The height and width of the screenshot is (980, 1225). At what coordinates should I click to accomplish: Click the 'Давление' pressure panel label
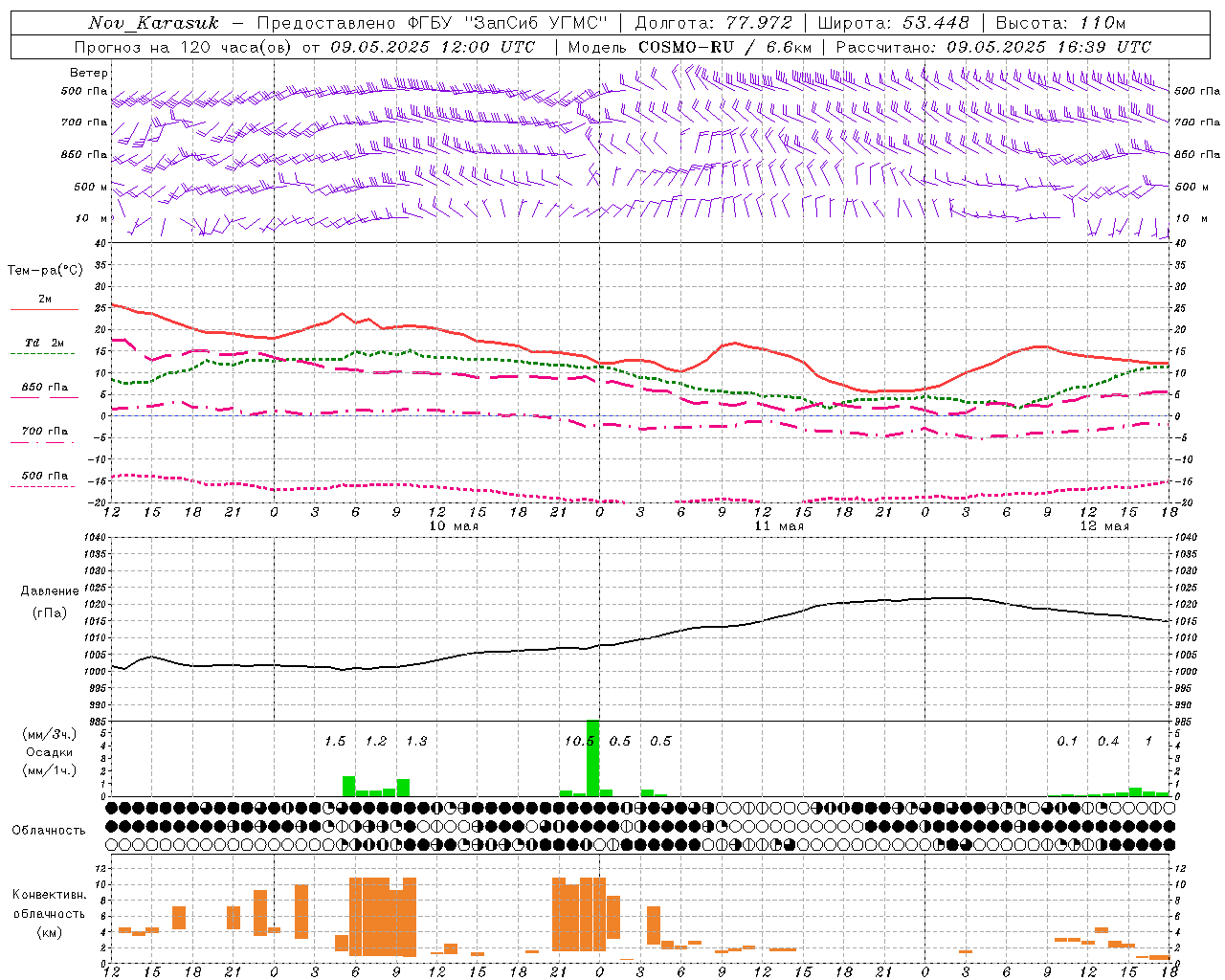pyautogui.click(x=50, y=591)
